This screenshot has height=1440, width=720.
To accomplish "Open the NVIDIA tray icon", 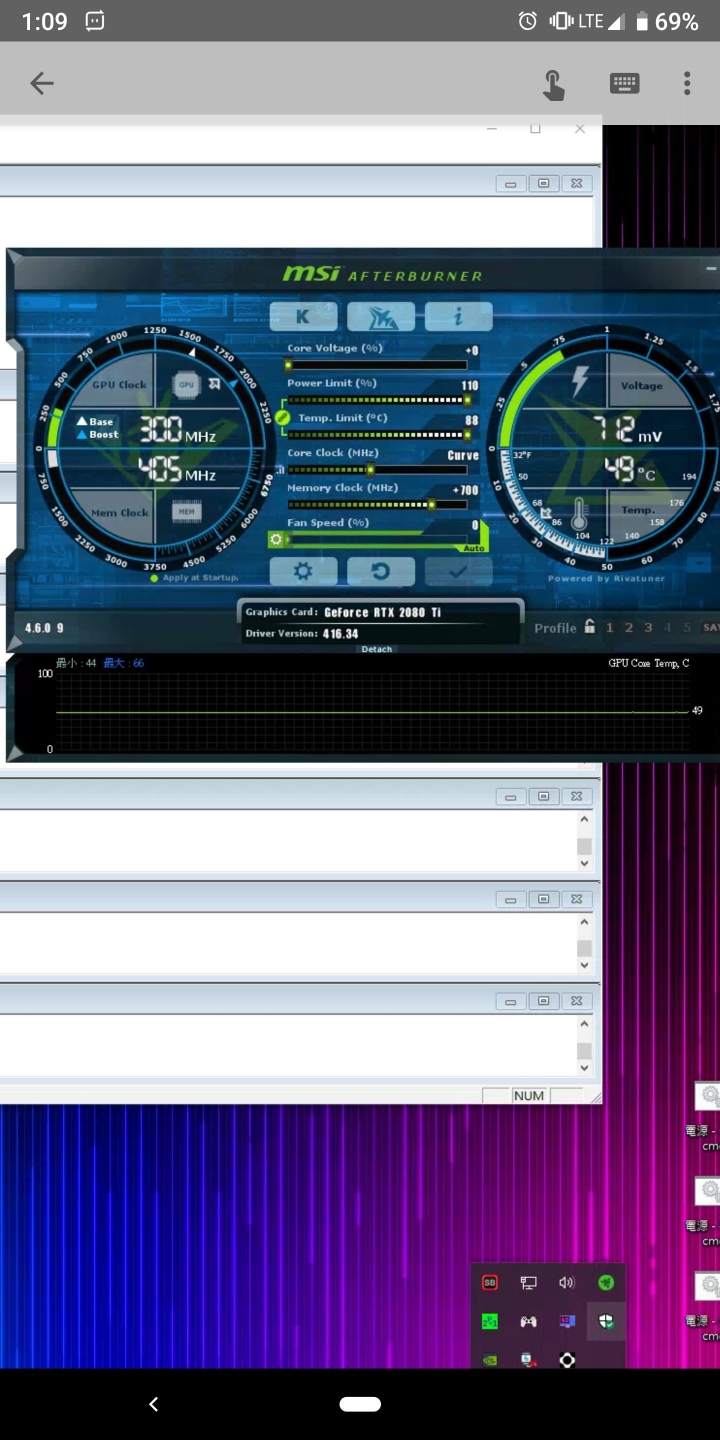I will pos(490,1360).
